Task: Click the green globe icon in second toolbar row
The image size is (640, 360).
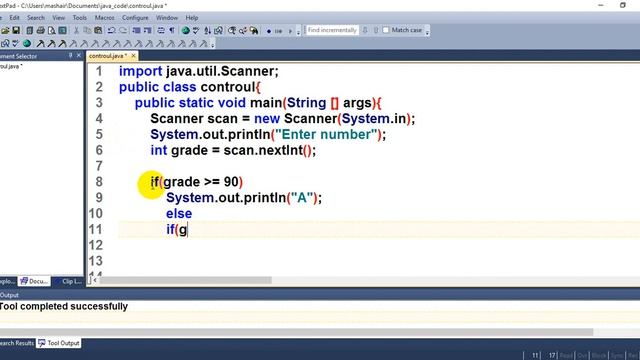Action: click(27, 43)
